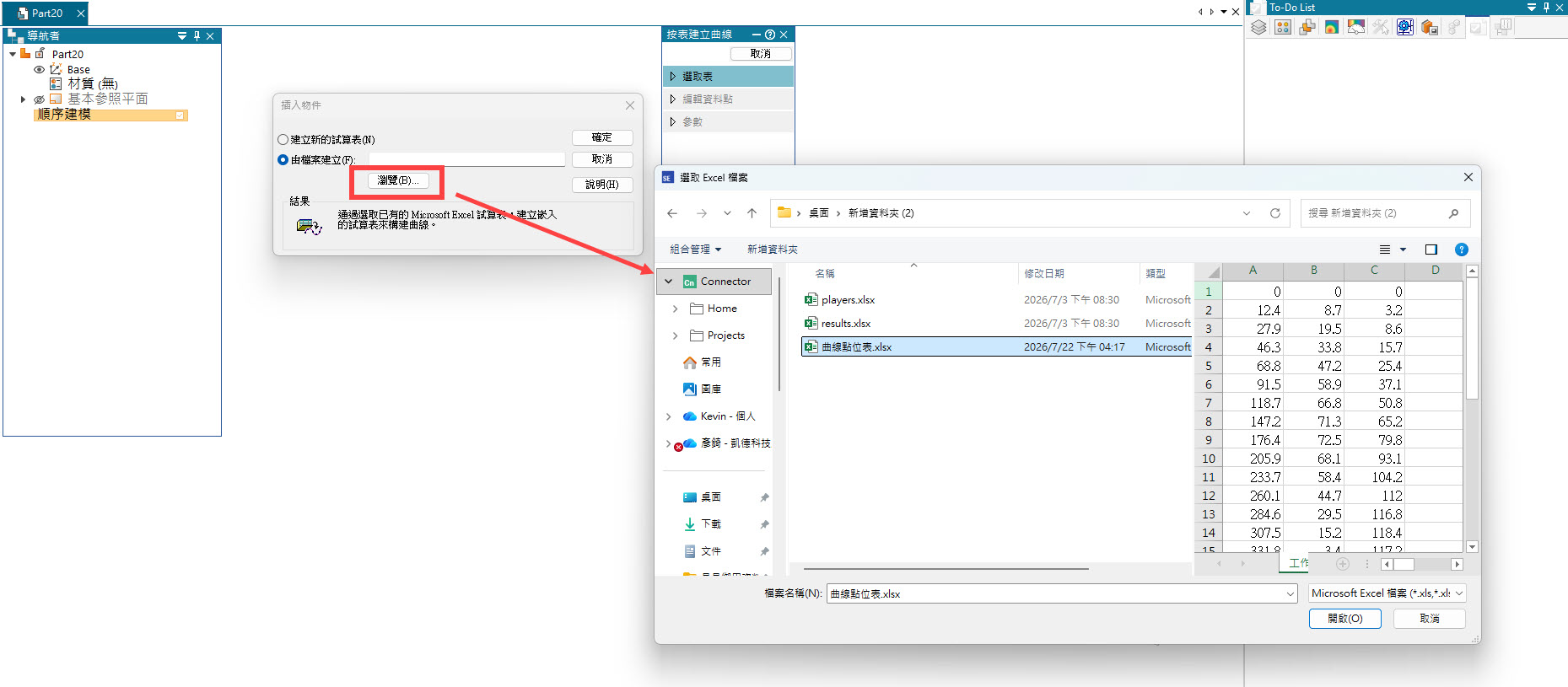The height and width of the screenshot is (687, 1568).
Task: Refresh the folder view in file dialog
Action: (1275, 213)
